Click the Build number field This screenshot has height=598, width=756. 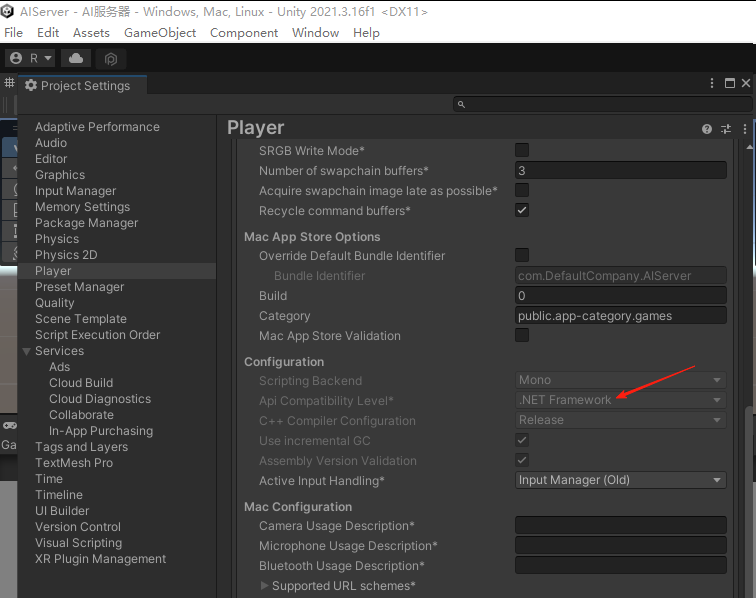point(621,295)
